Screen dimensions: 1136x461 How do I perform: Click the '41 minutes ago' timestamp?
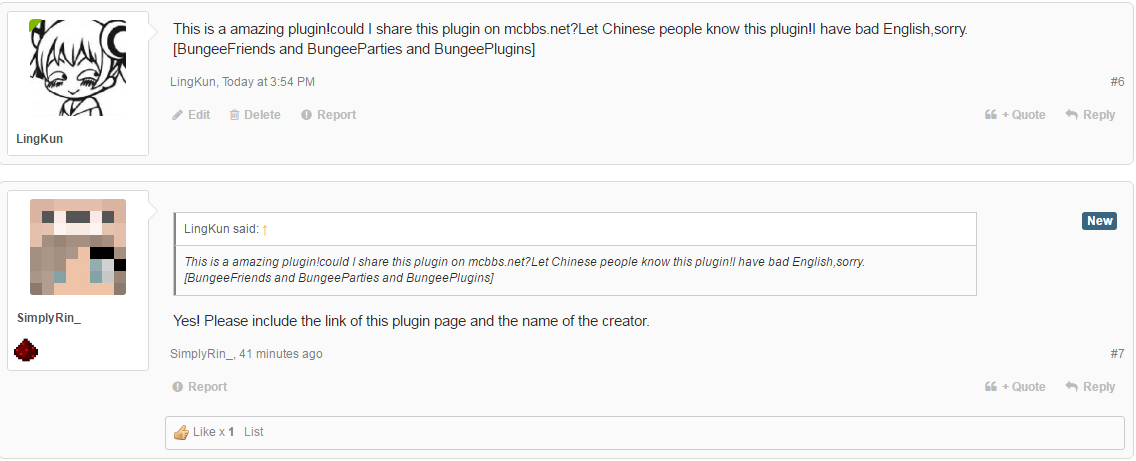pyautogui.click(x=281, y=354)
